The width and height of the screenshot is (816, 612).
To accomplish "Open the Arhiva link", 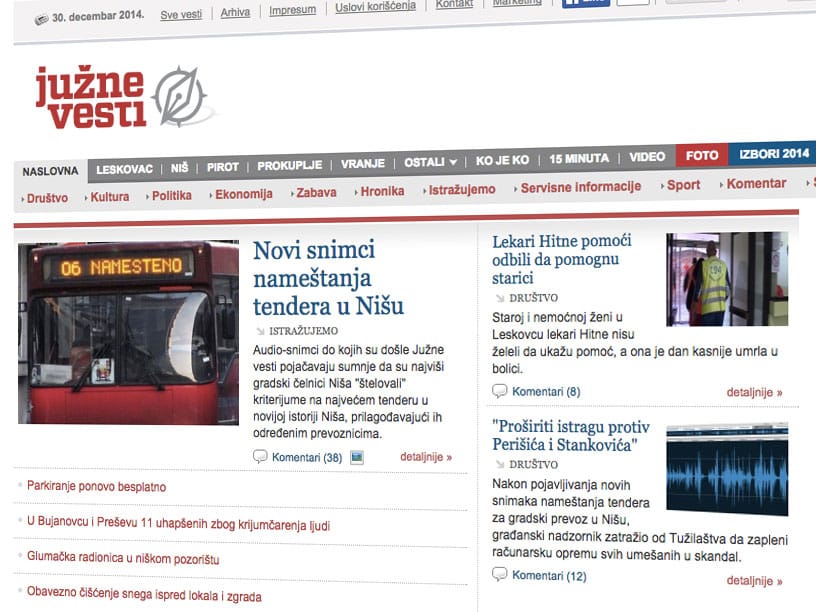I will pos(235,12).
